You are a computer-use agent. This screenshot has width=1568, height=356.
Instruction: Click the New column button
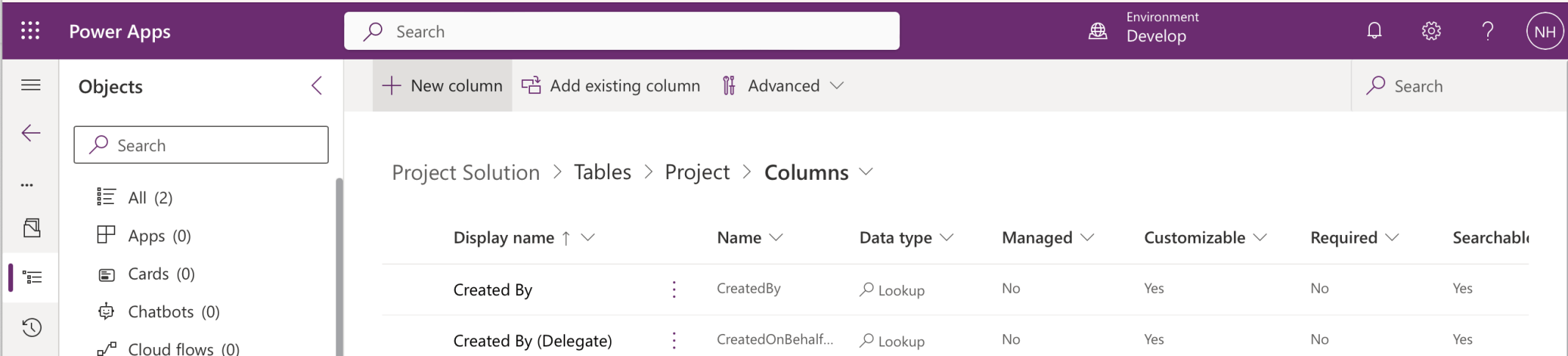[442, 86]
